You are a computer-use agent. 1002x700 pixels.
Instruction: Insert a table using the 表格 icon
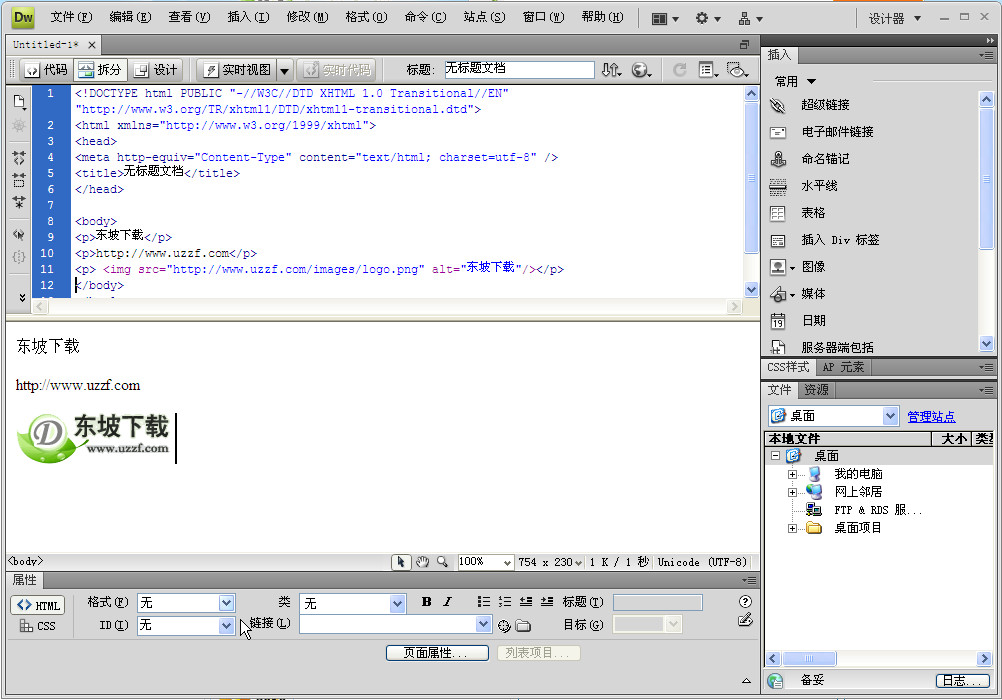(x=779, y=212)
